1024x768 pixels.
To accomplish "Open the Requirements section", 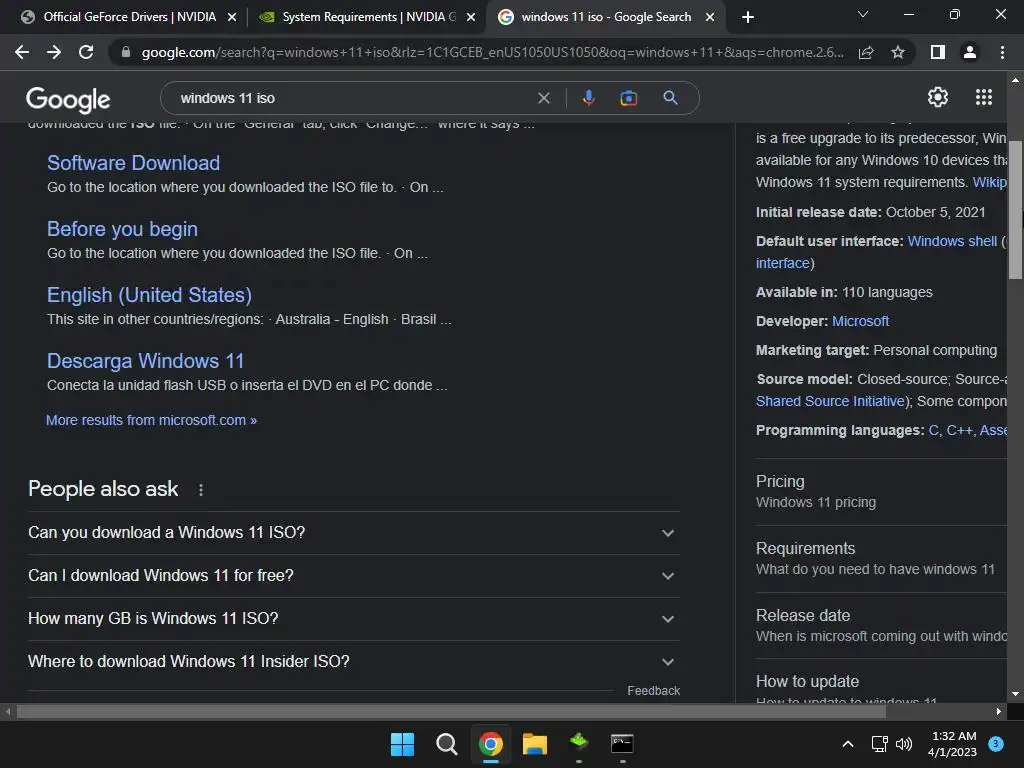I will point(881,558).
